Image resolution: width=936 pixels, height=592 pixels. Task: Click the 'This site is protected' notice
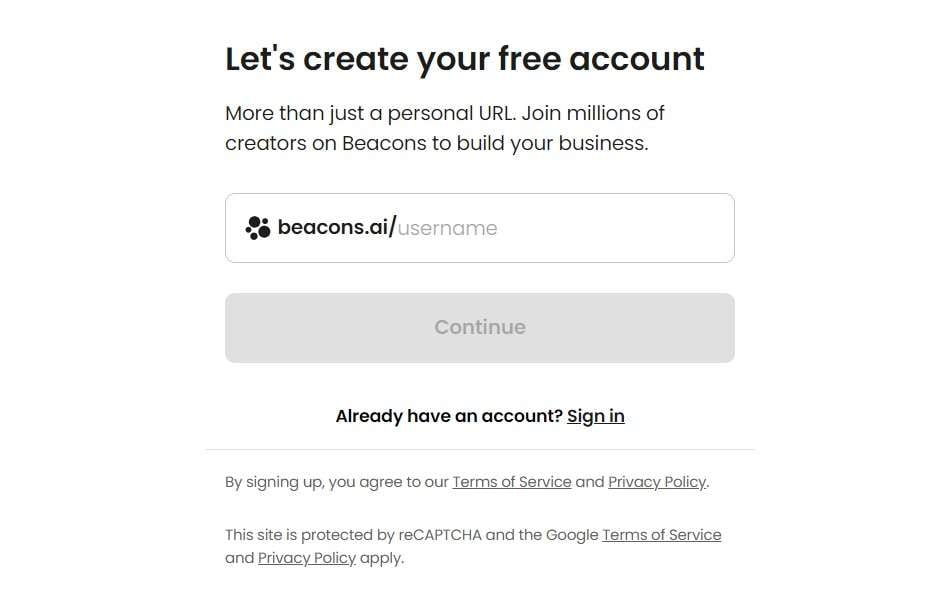point(300,535)
